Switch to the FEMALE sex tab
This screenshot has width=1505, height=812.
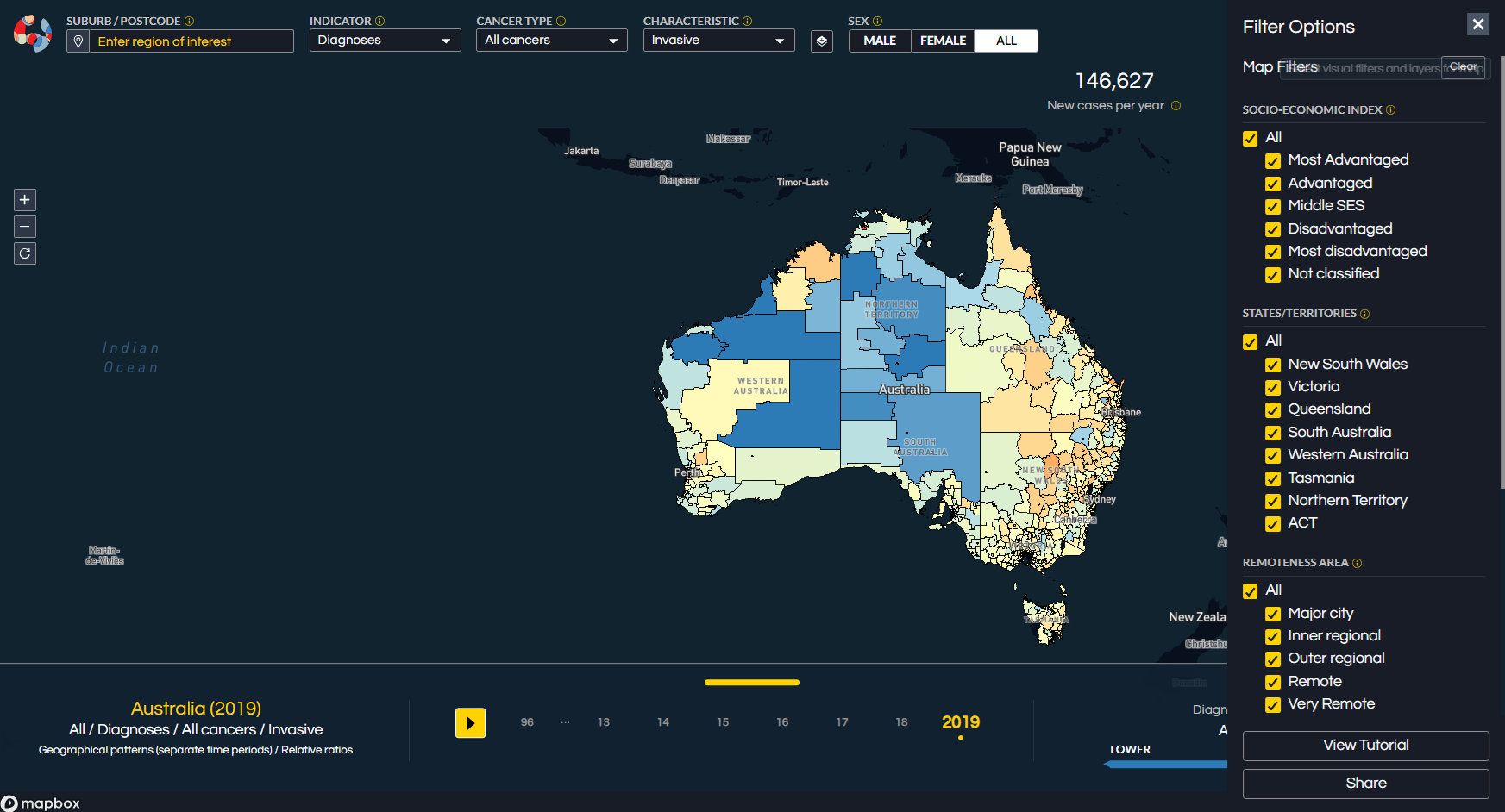[x=943, y=41]
